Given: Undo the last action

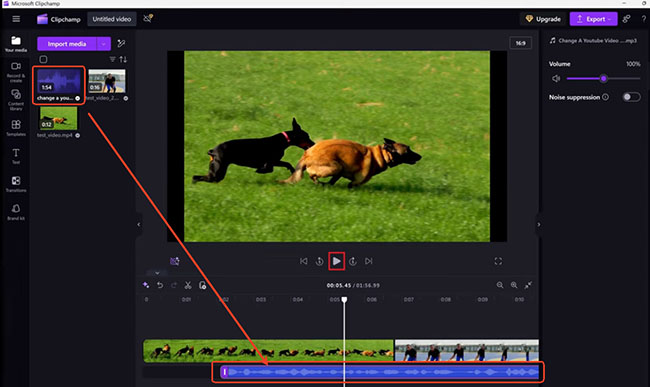Looking at the screenshot, I should (x=160, y=285).
